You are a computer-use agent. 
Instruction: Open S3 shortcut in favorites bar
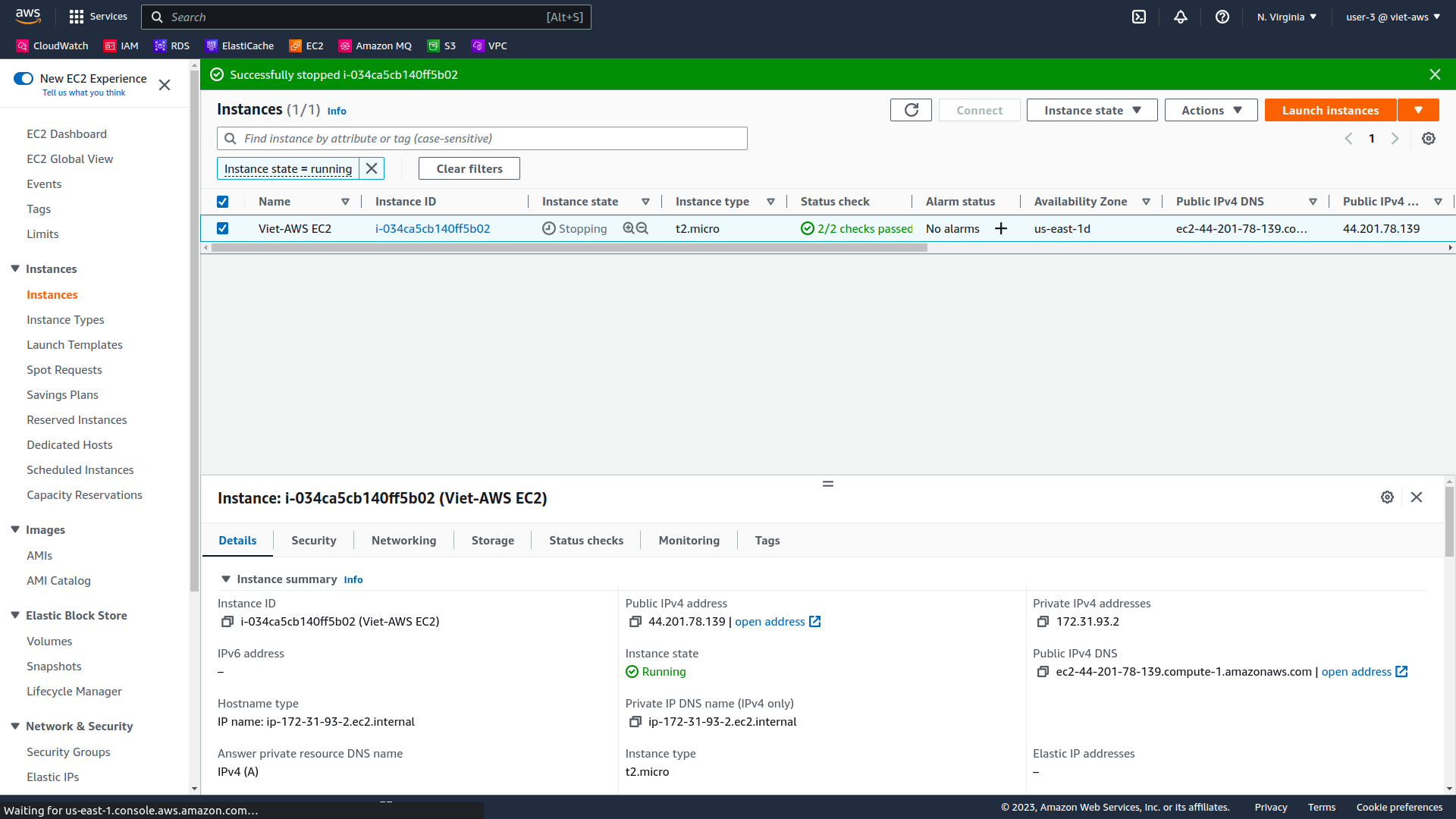(x=441, y=45)
